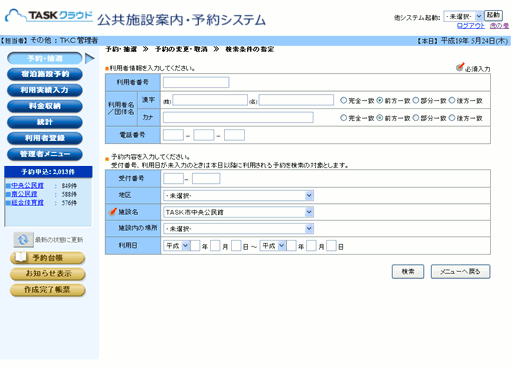Screen dimensions: 512x366
Task: Click the ログアウト link
Action: pos(471,26)
